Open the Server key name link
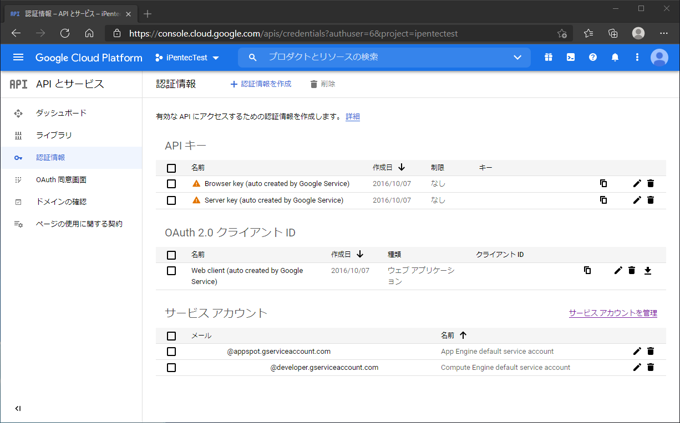680x423 pixels. pyautogui.click(x=274, y=200)
